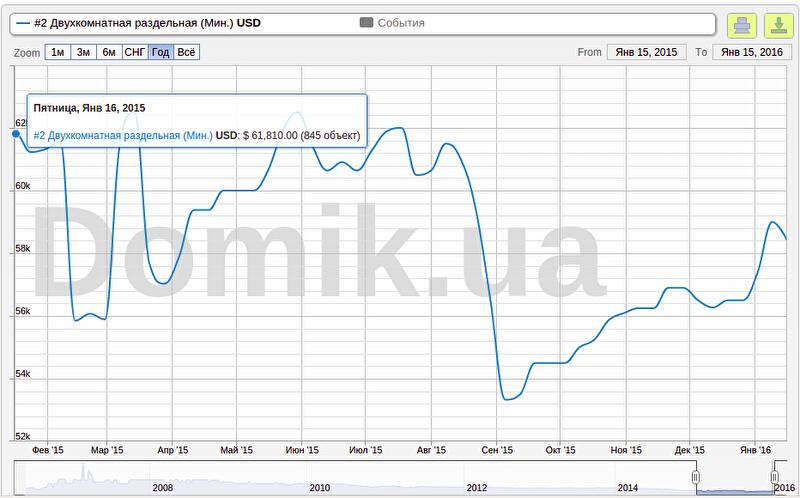The height and width of the screenshot is (498, 800).
Task: Select the Год zoom range
Action: pos(161,52)
